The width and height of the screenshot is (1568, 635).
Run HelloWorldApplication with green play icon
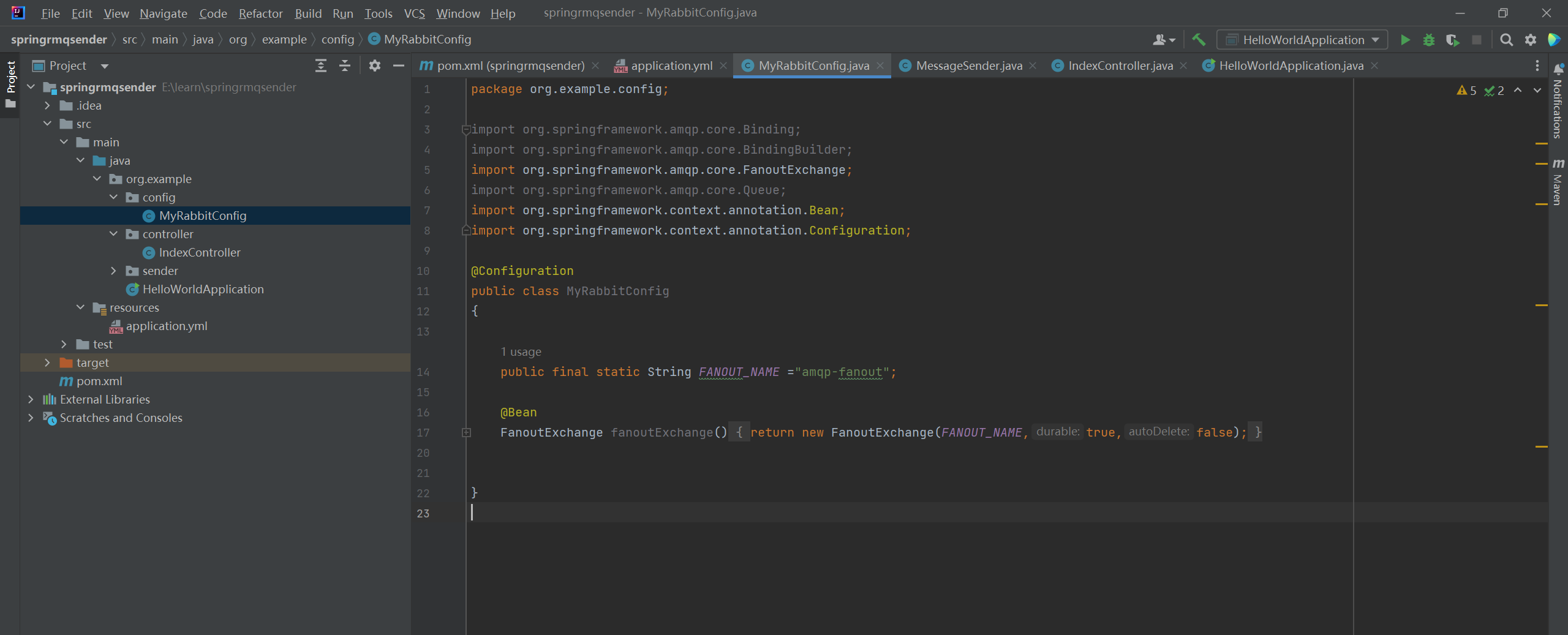(1405, 40)
